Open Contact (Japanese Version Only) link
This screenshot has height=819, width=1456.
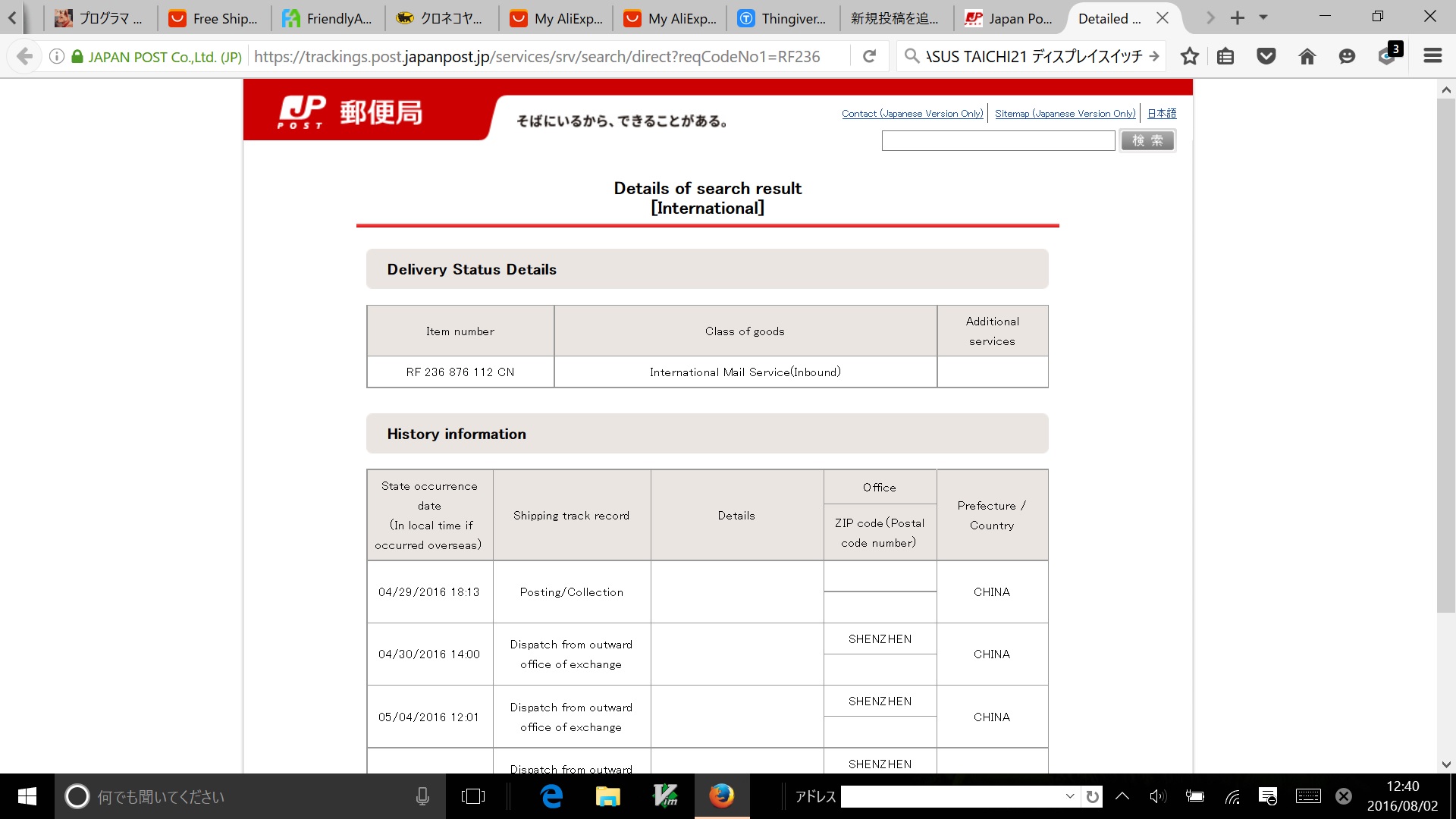(912, 114)
